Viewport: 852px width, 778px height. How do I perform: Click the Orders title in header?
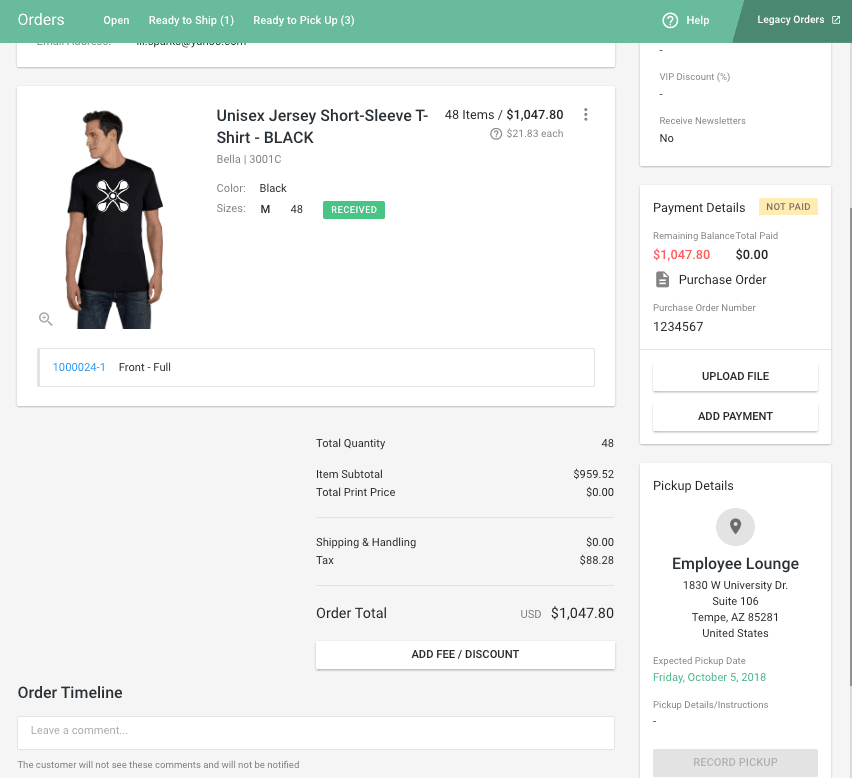coord(41,20)
